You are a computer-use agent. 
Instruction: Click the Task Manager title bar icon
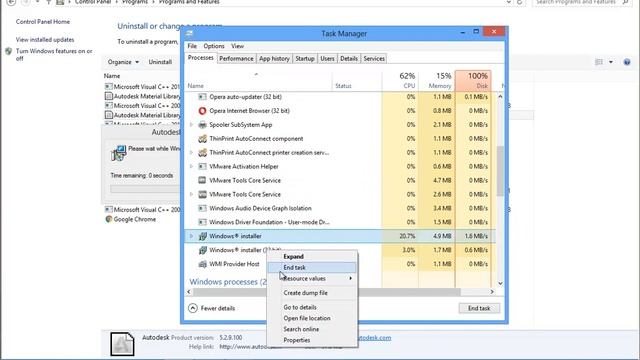coord(189,34)
